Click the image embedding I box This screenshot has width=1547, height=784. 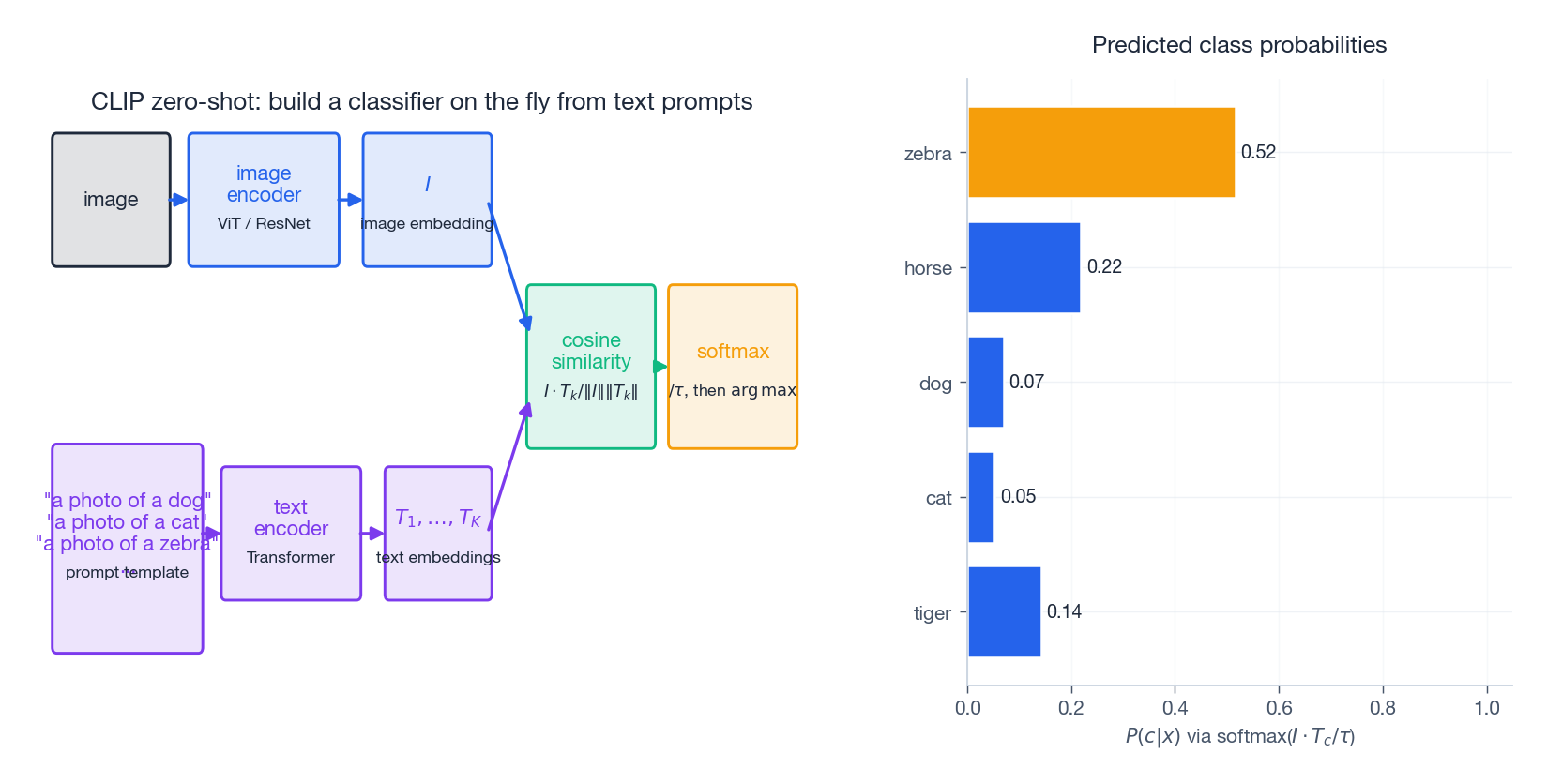(x=427, y=200)
